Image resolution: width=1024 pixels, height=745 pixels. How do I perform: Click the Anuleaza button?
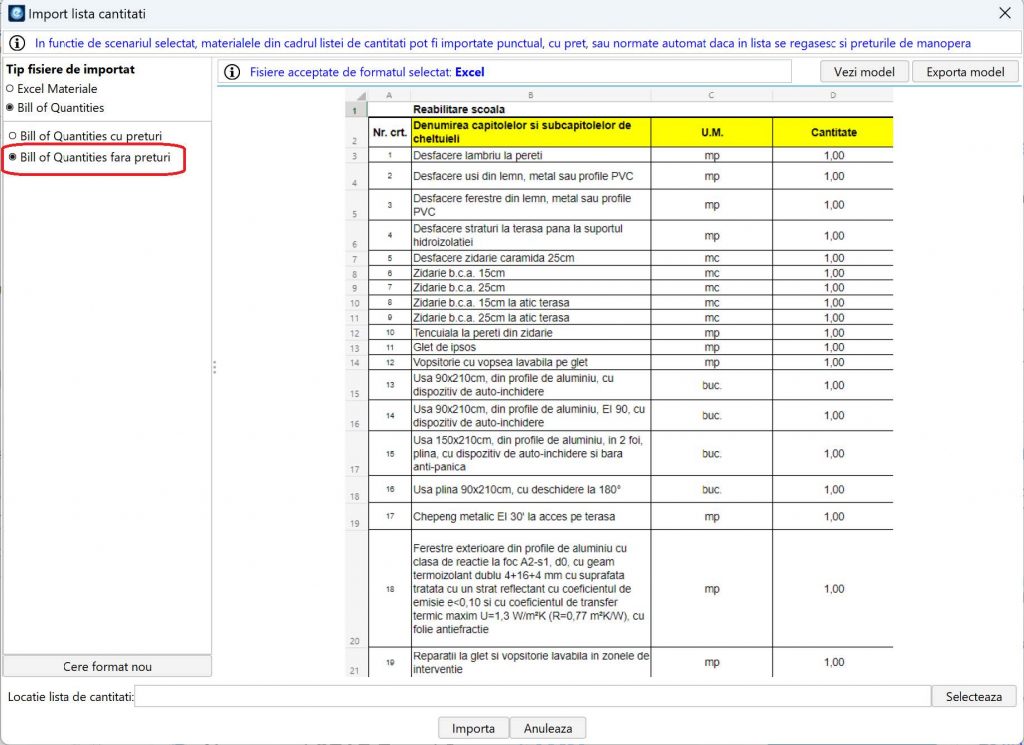point(548,728)
